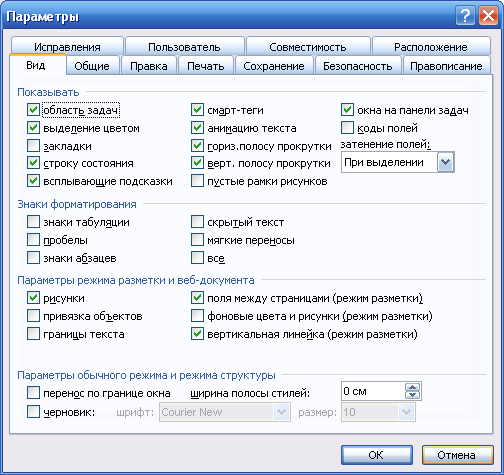The image size is (504, 475).
Task: Go to the Расположение tab
Action: tap(431, 47)
